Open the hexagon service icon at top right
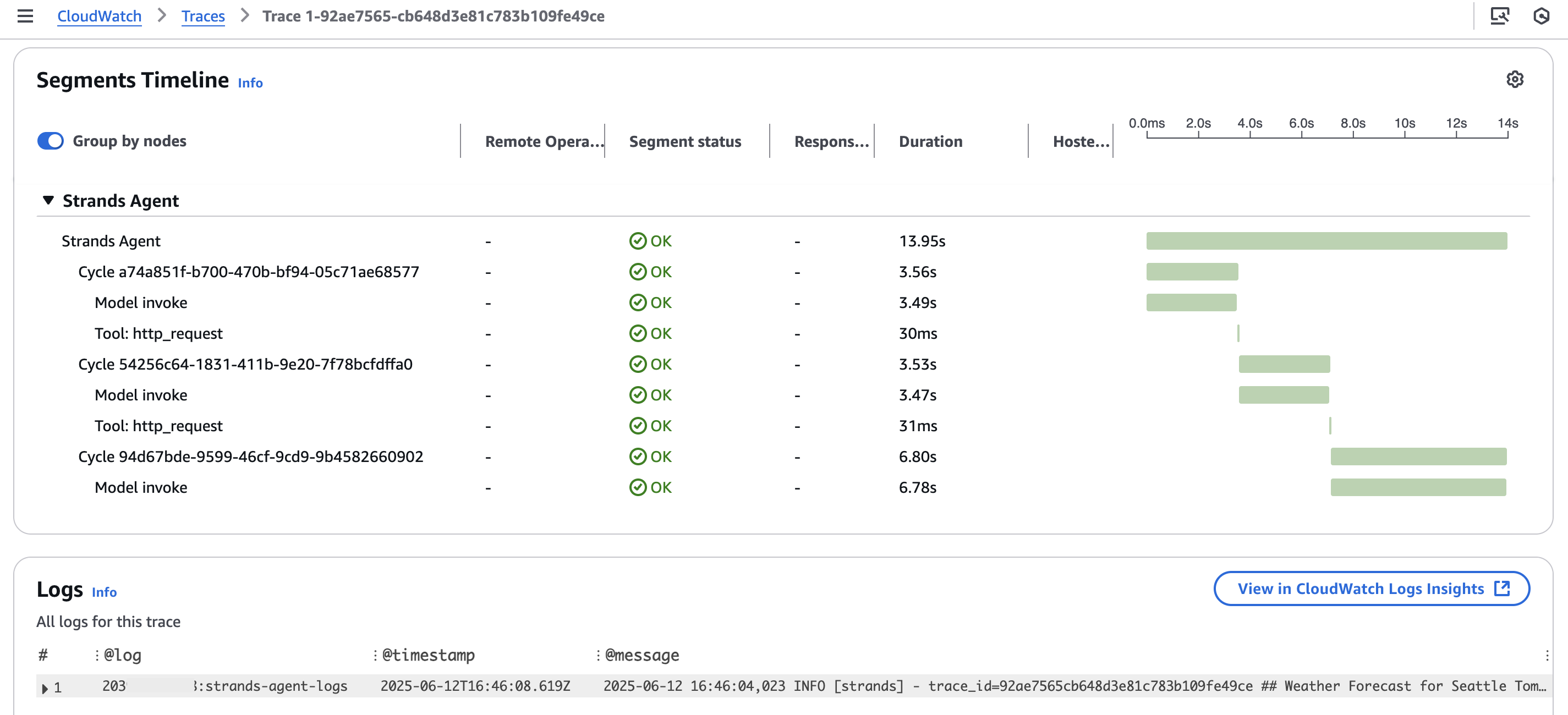This screenshot has height=715, width=1568. point(1541,16)
